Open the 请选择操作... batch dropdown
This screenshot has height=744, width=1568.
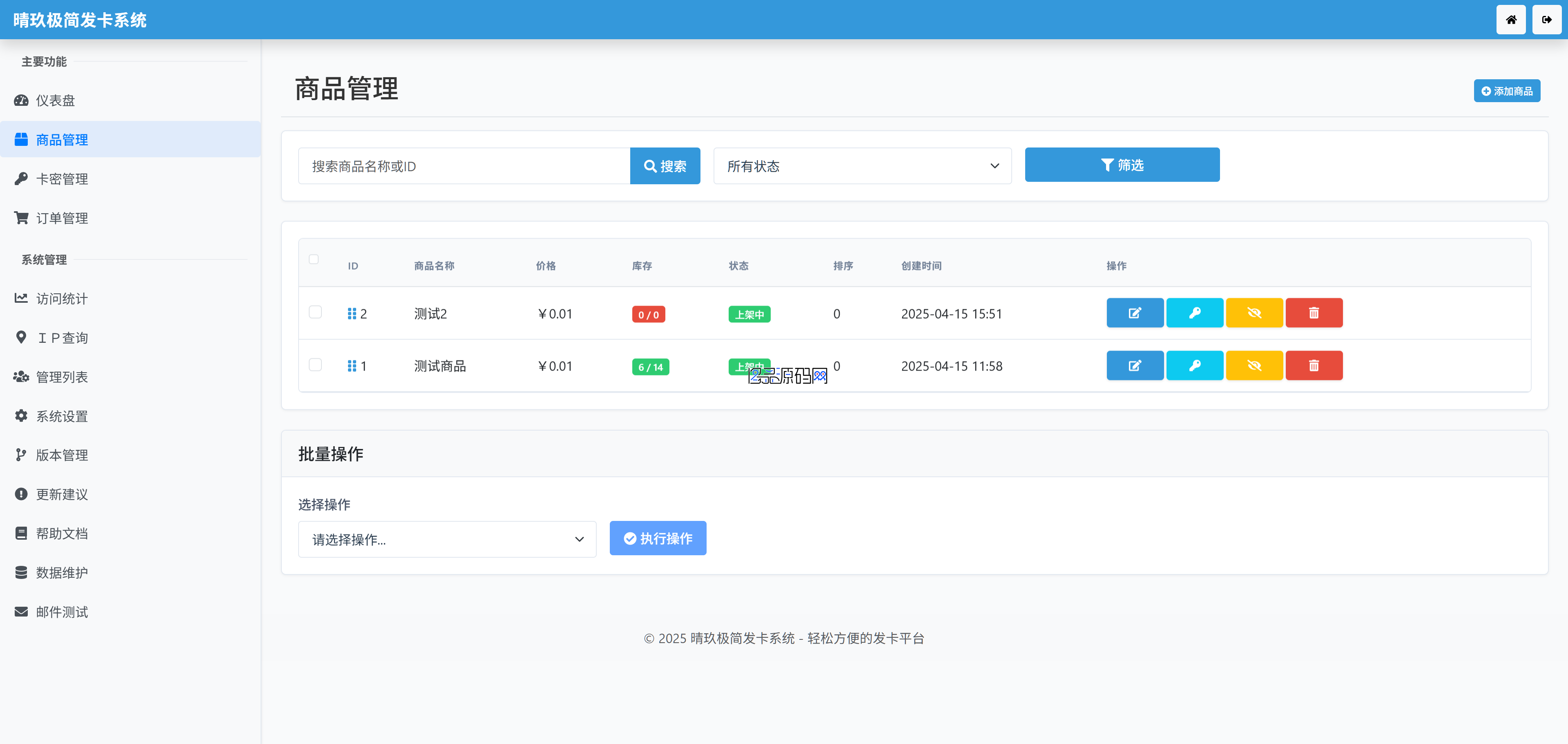pyautogui.click(x=447, y=539)
